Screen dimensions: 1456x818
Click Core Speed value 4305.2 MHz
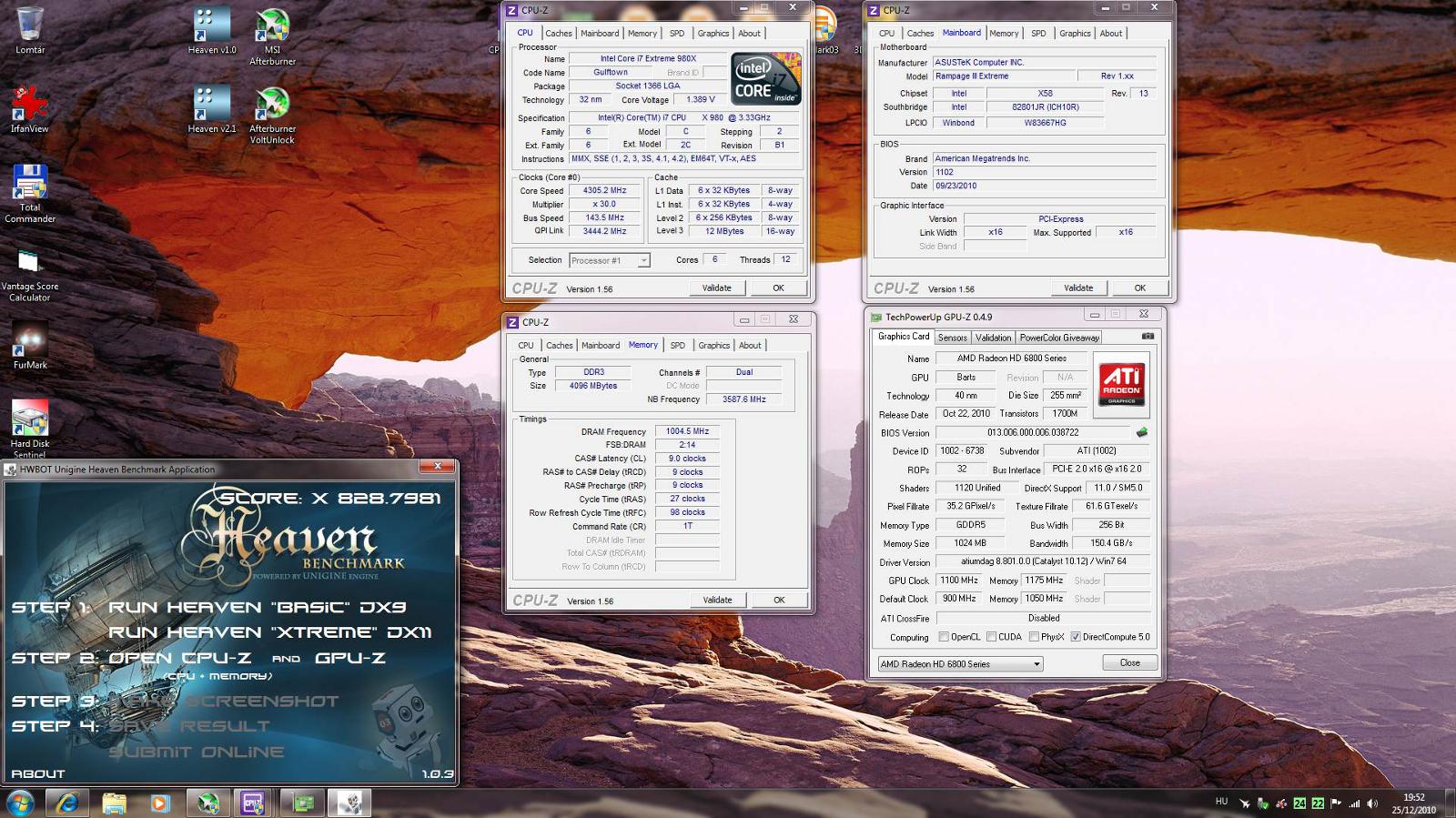(x=605, y=191)
